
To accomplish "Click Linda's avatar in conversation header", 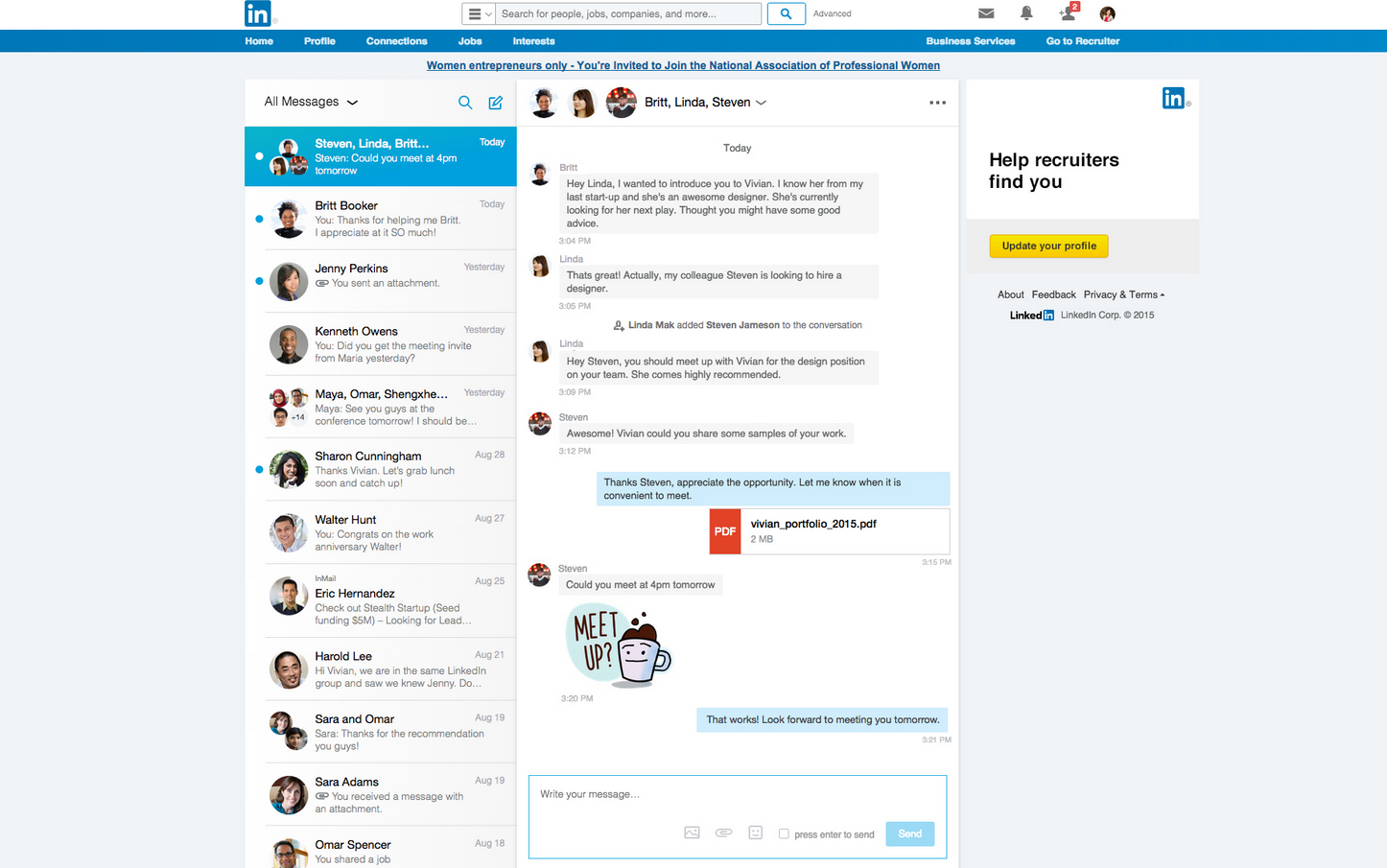I will (583, 103).
